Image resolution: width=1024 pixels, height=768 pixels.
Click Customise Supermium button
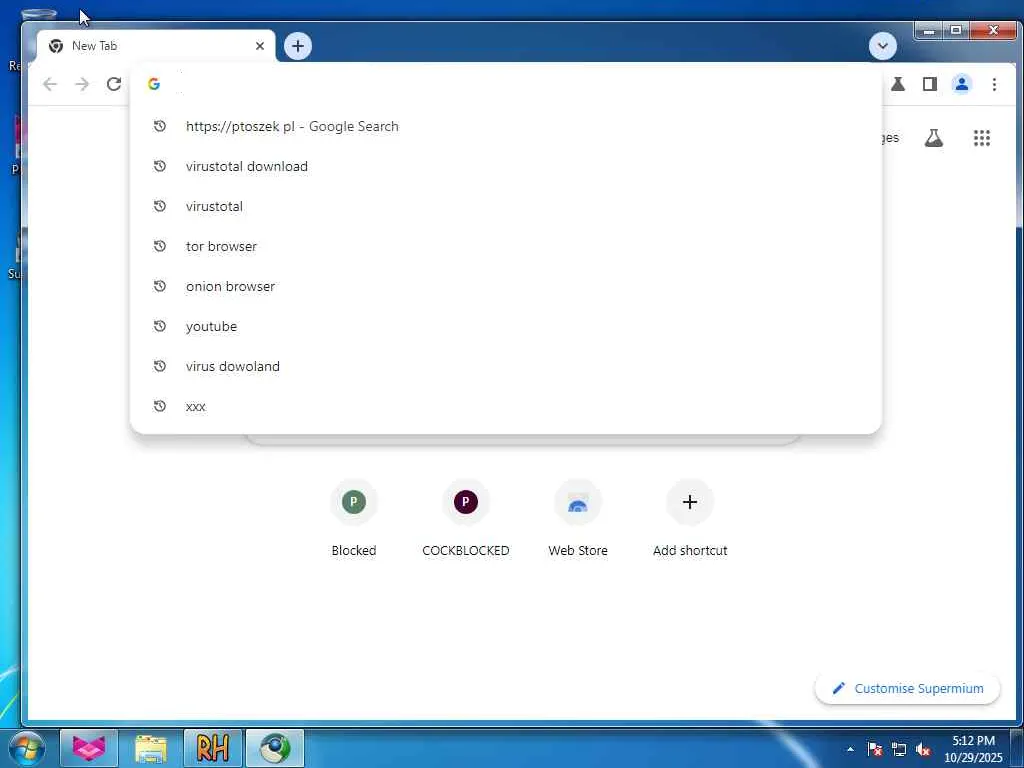[x=908, y=688]
